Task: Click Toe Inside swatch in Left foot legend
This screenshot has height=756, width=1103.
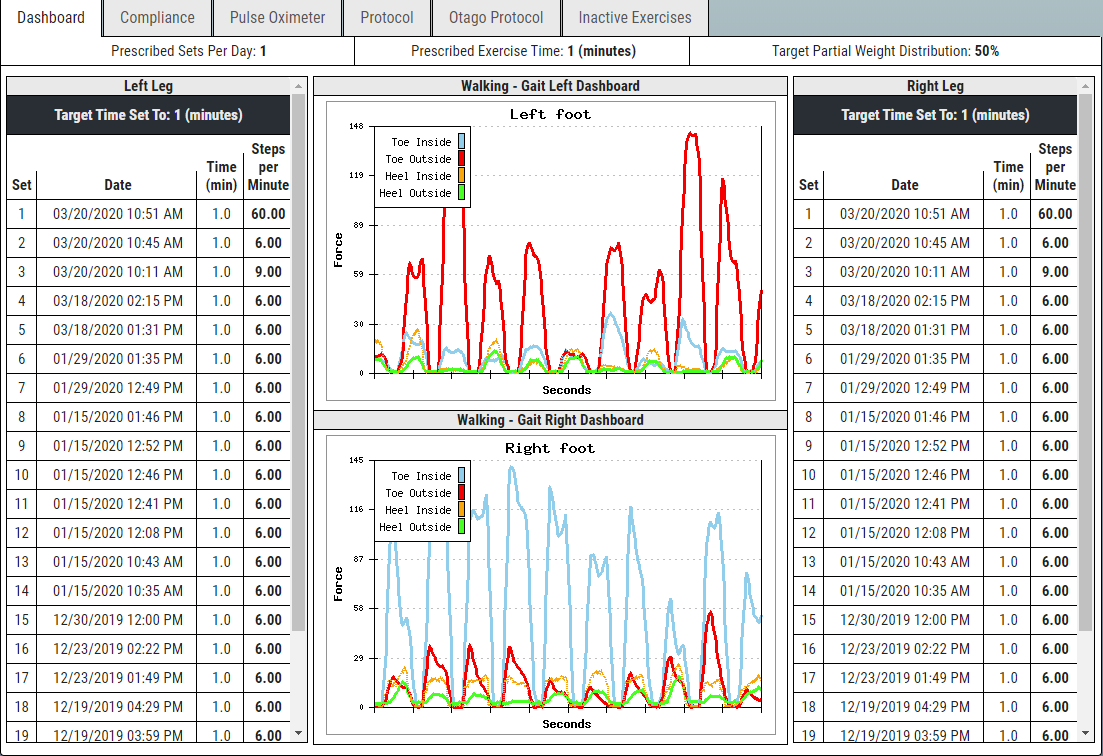Action: pos(461,141)
